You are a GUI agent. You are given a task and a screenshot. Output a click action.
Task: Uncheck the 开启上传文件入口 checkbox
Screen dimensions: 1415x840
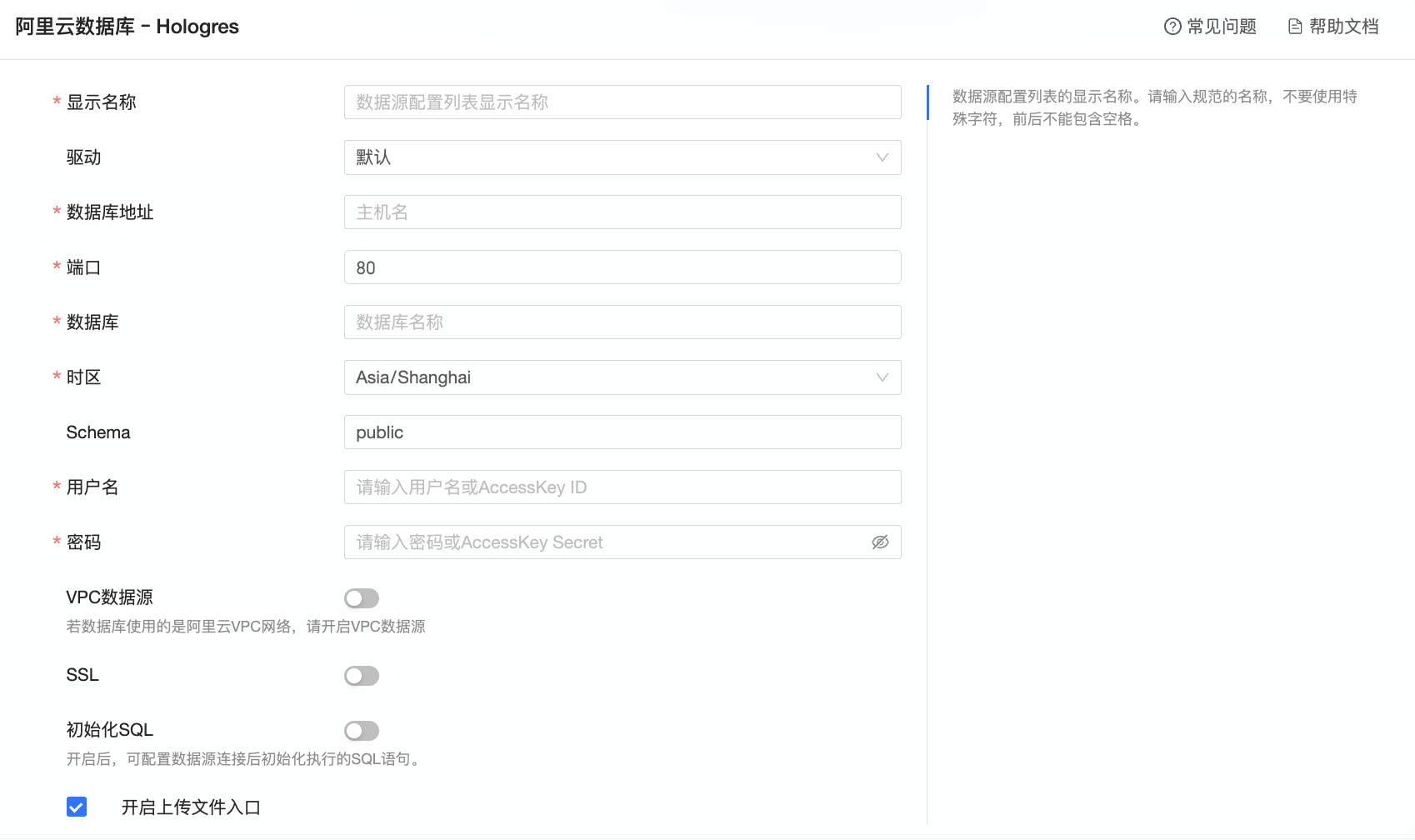click(x=77, y=807)
